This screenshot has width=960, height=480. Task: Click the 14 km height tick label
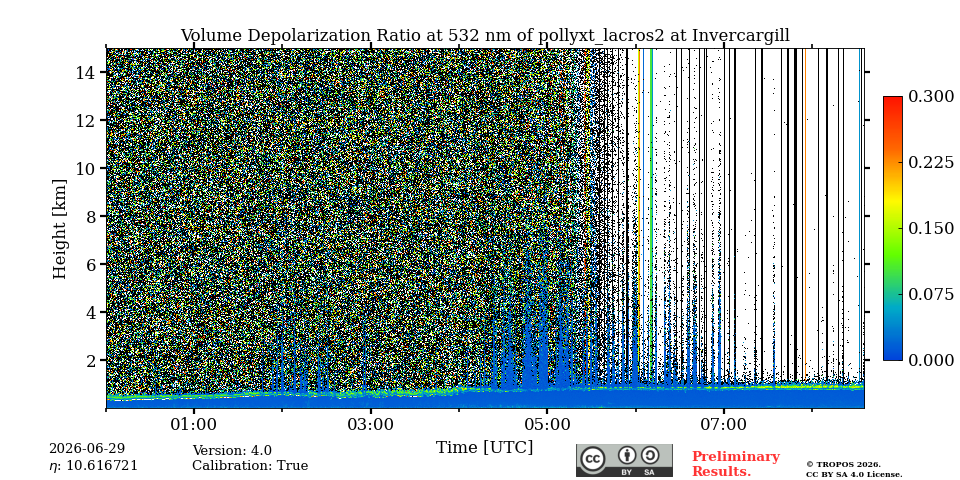[x=84, y=72]
